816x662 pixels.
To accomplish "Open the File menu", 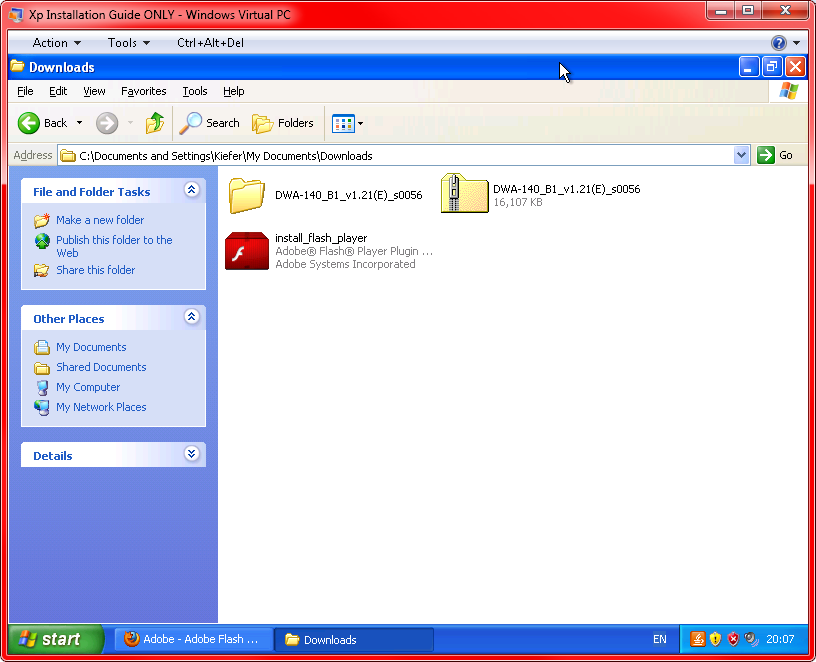I will [25, 91].
